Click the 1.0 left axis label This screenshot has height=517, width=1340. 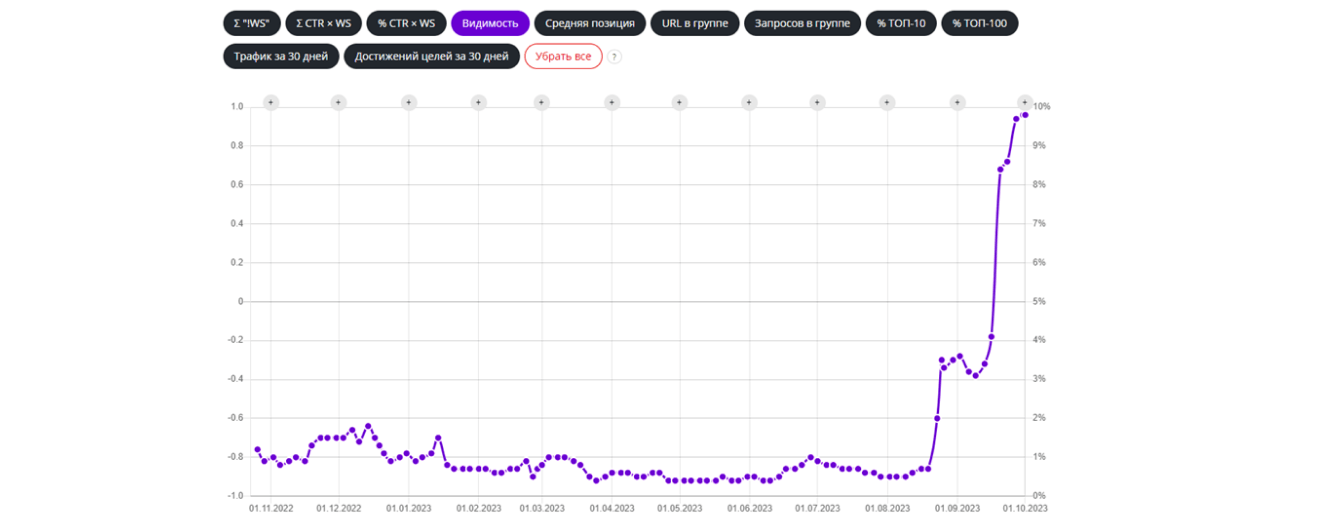click(x=237, y=106)
